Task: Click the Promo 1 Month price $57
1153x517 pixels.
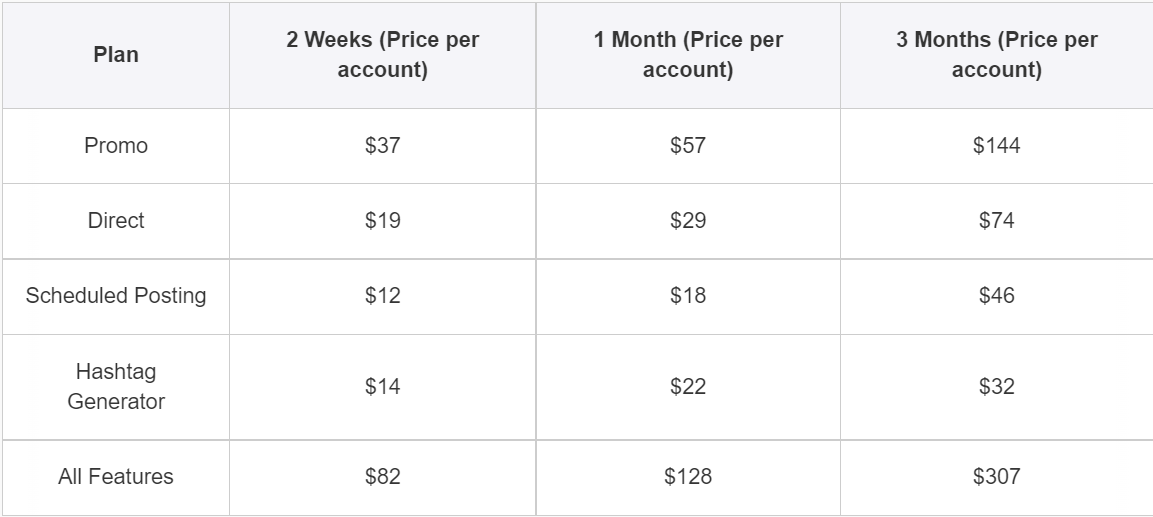Action: [x=688, y=146]
